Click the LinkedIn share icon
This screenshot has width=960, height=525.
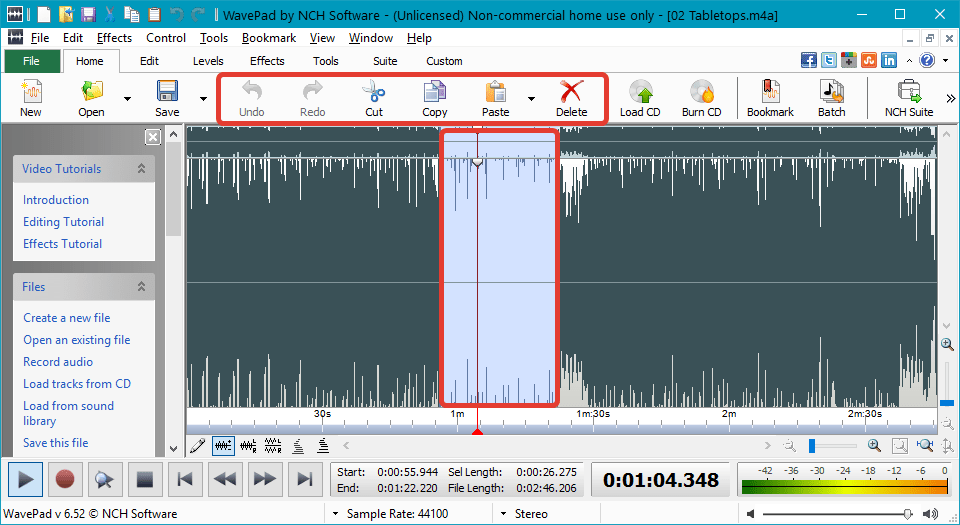click(889, 60)
